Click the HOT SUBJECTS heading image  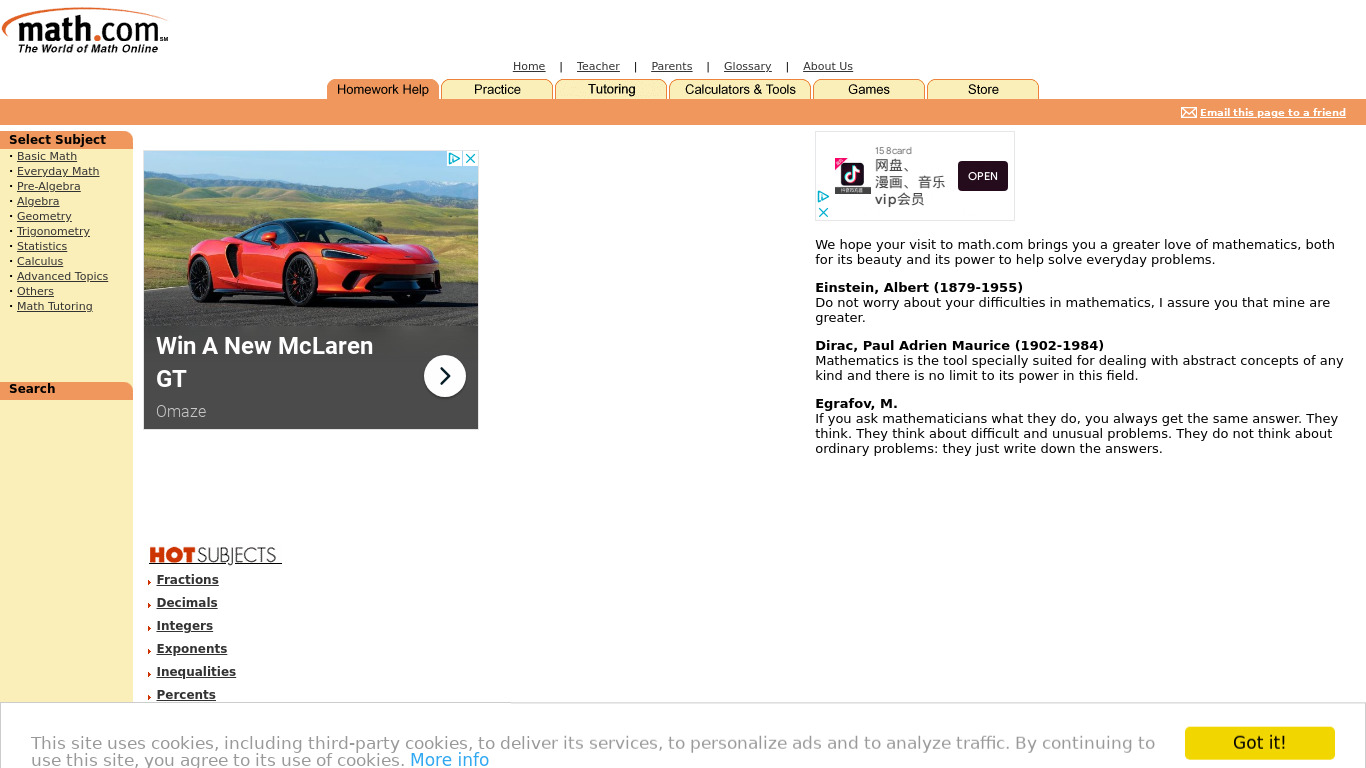215,555
